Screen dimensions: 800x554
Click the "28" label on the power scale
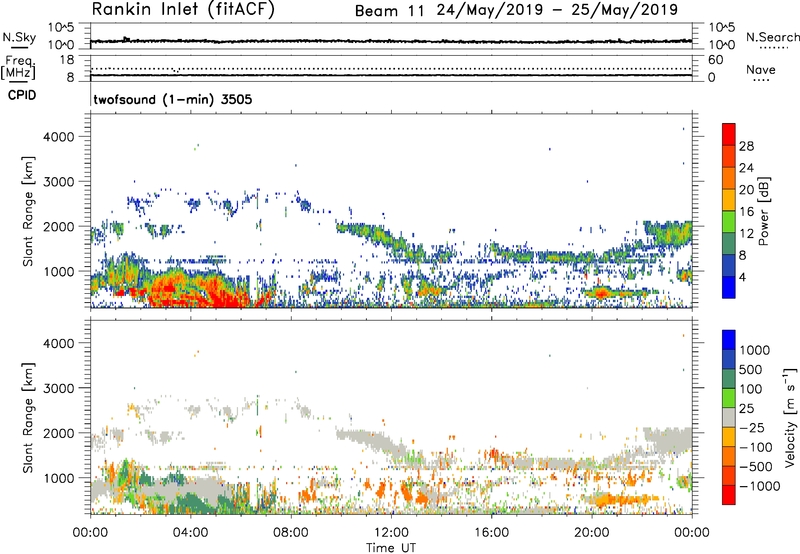click(x=746, y=146)
